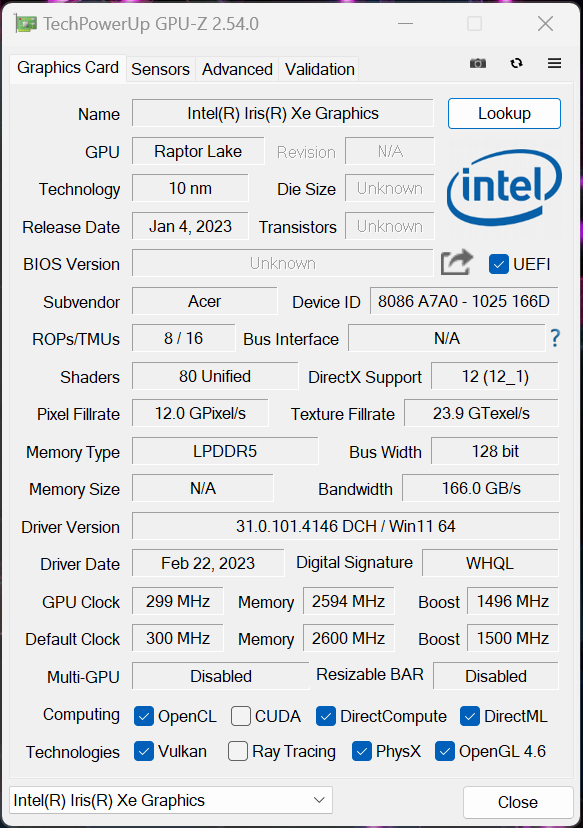Click the refresh icon in the toolbar
583x828 pixels.
[x=516, y=63]
